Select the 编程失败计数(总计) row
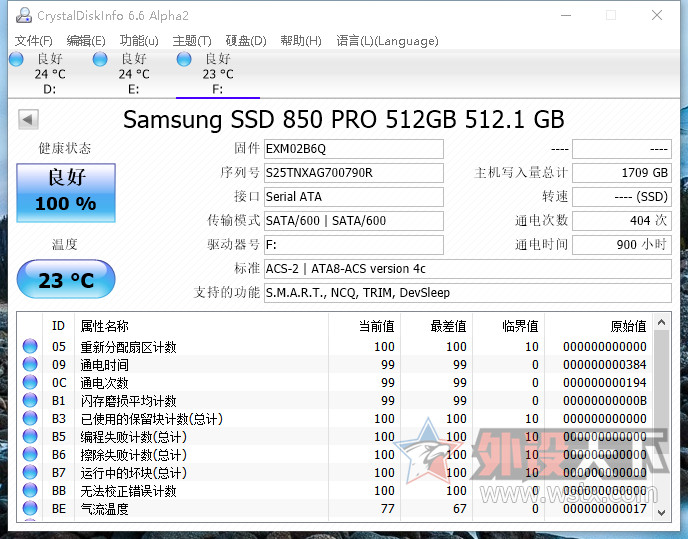The image size is (688, 539). [x=335, y=436]
